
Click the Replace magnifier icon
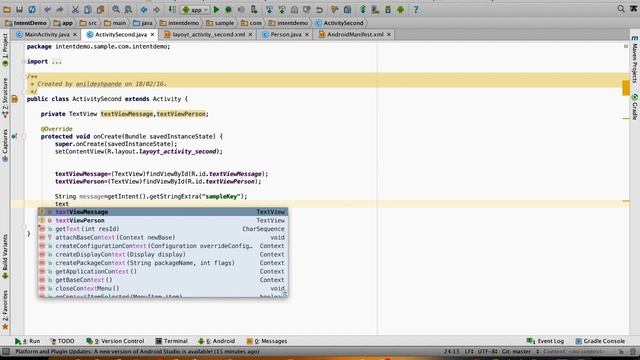pos(128,9)
